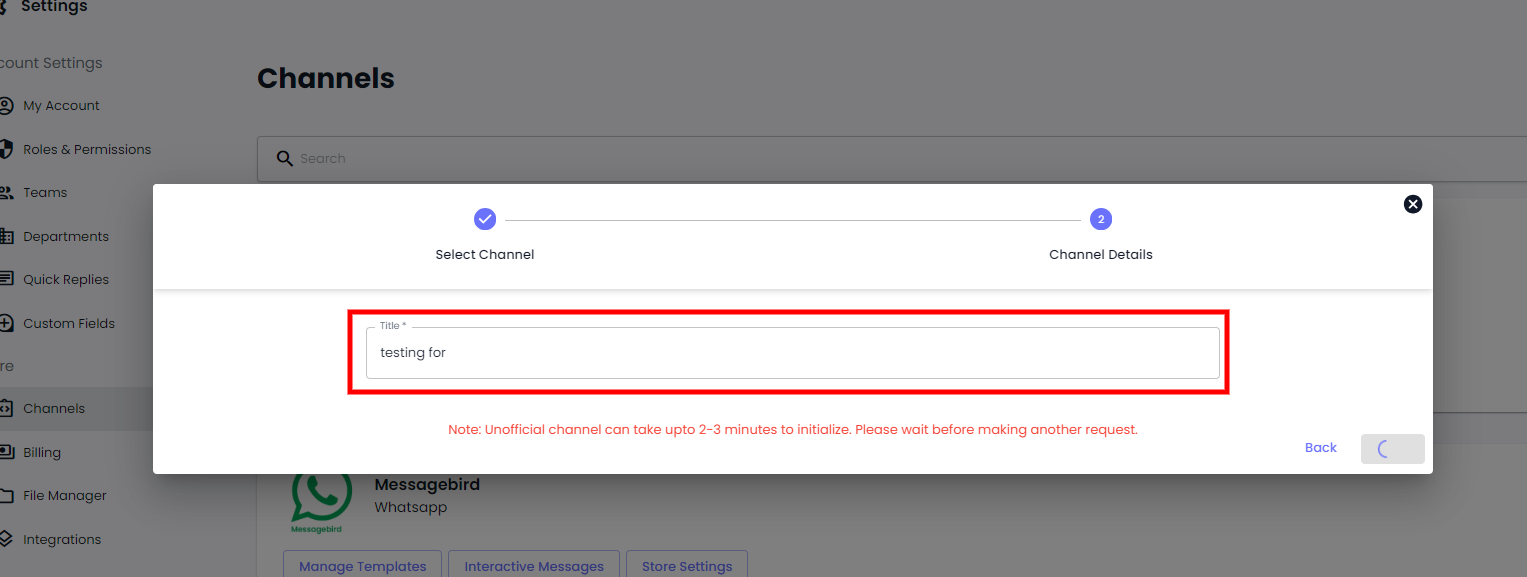Click the Integrations layers icon
This screenshot has height=577, width=1527.
(6, 539)
